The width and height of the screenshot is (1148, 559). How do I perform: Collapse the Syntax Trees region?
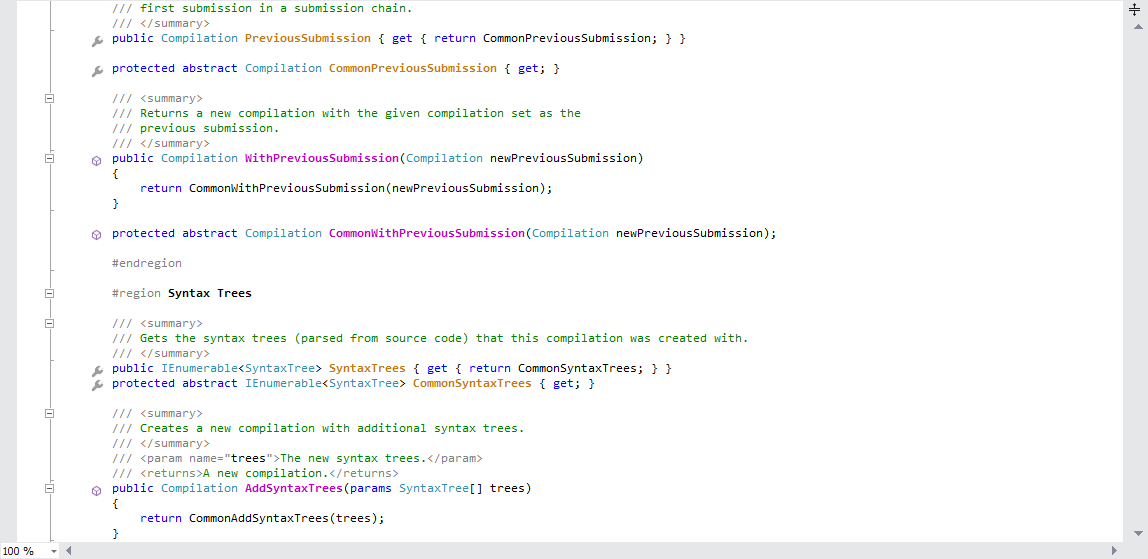click(x=50, y=293)
